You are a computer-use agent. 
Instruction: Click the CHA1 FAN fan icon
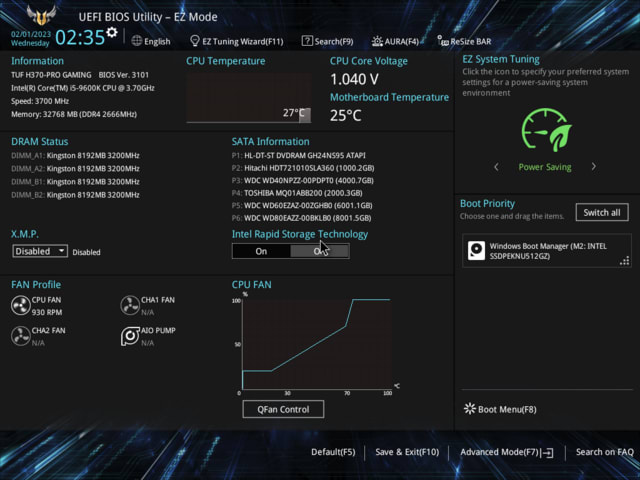(x=130, y=305)
